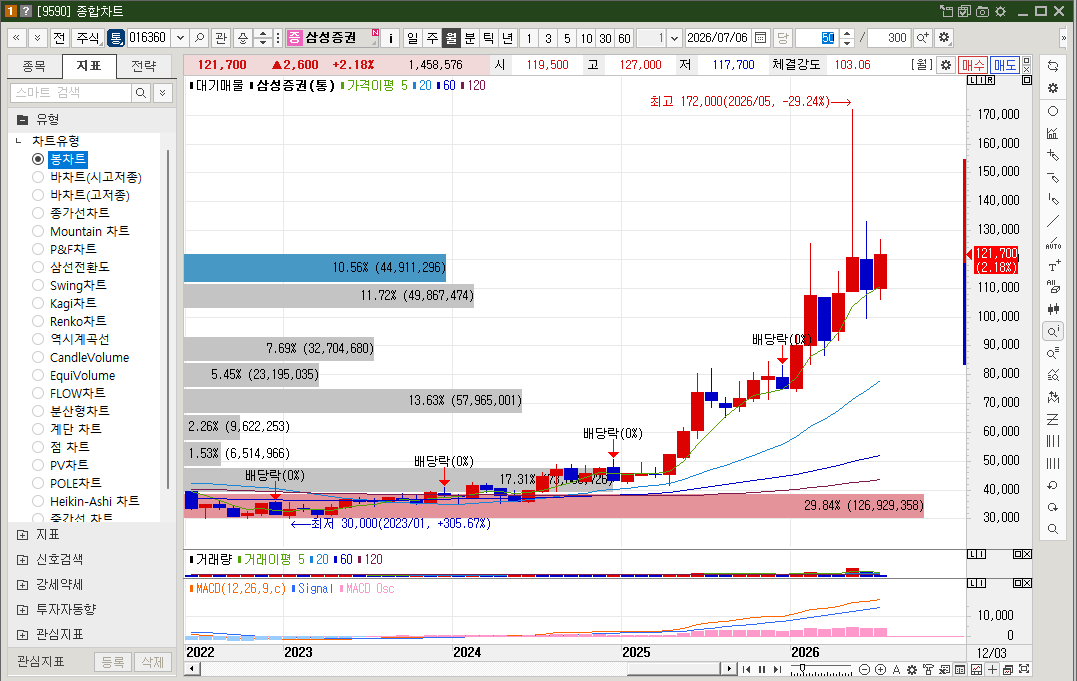Skip to first bar playback button
1077x681 pixels.
point(747,669)
